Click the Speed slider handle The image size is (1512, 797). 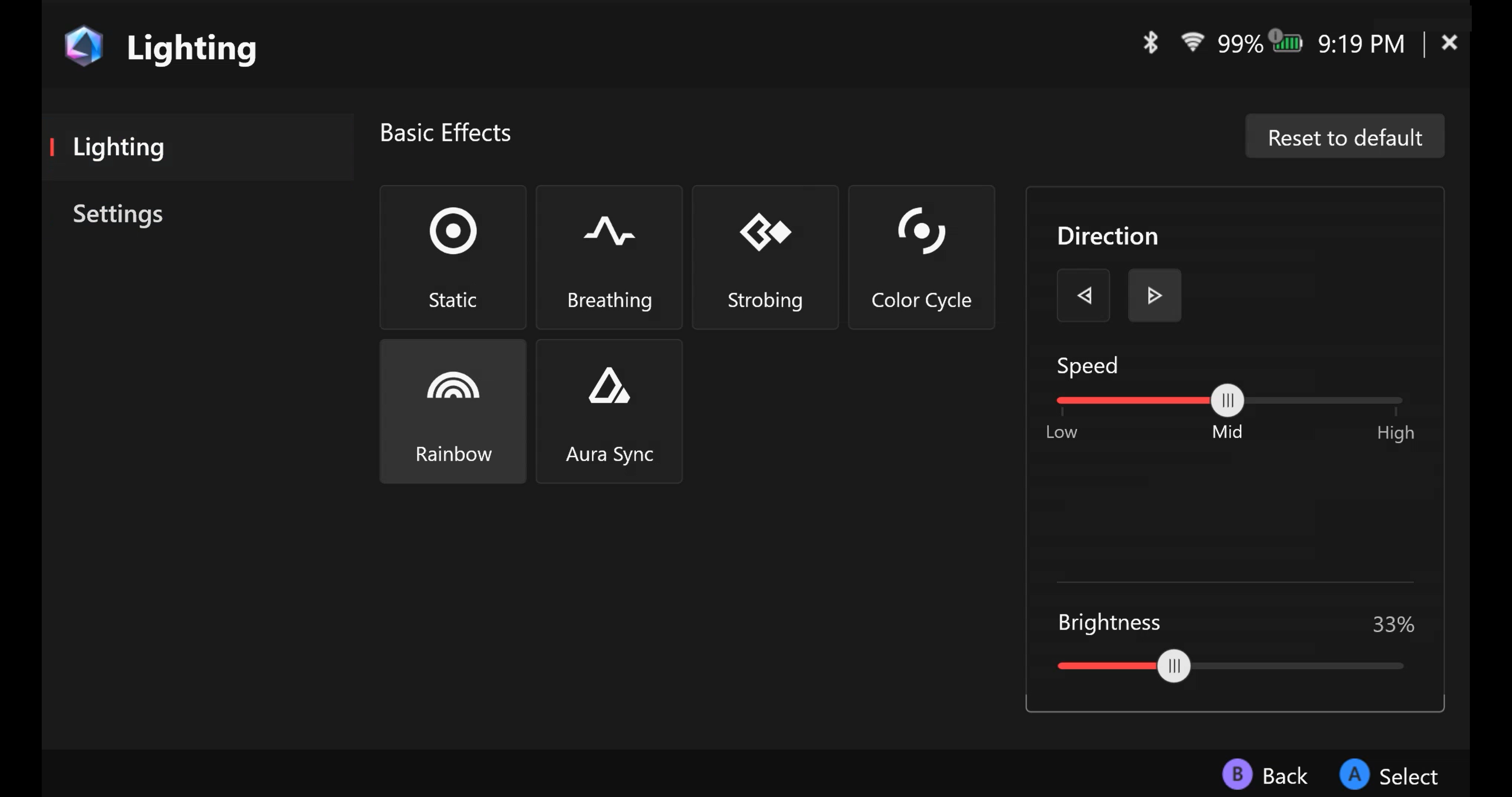point(1227,400)
